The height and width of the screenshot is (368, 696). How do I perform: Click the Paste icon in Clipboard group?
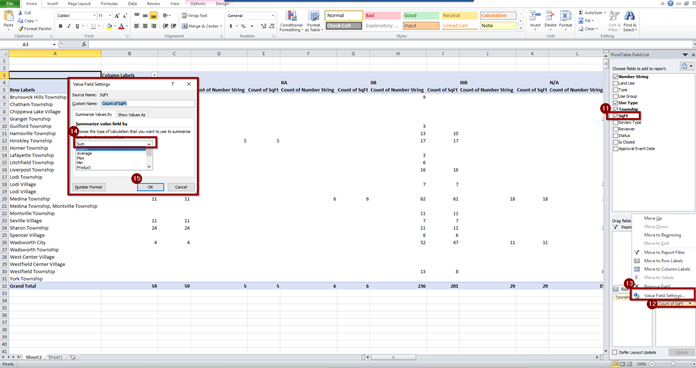[x=8, y=16]
